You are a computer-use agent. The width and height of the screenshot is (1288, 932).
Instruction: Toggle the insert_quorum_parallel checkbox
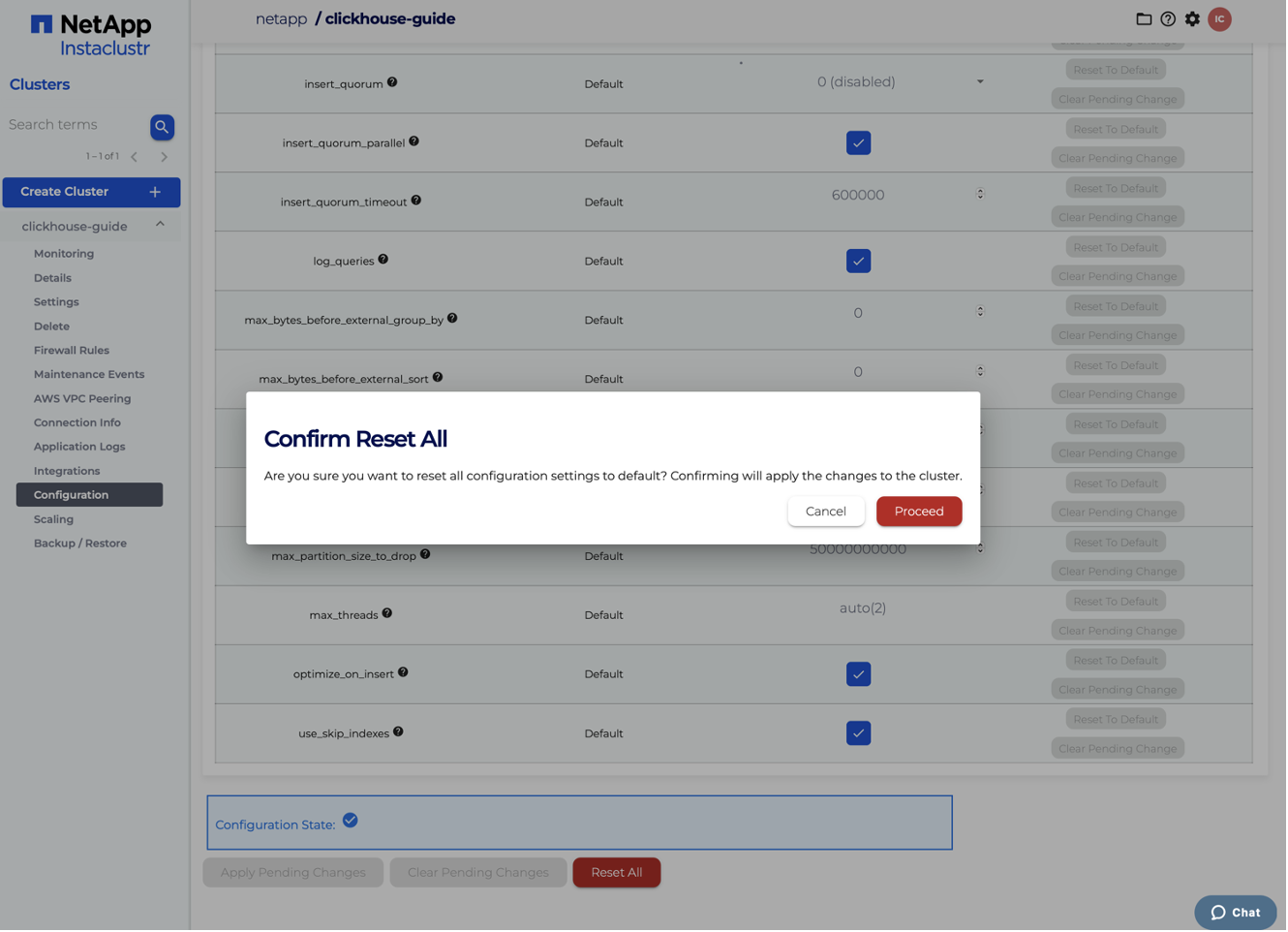(858, 143)
